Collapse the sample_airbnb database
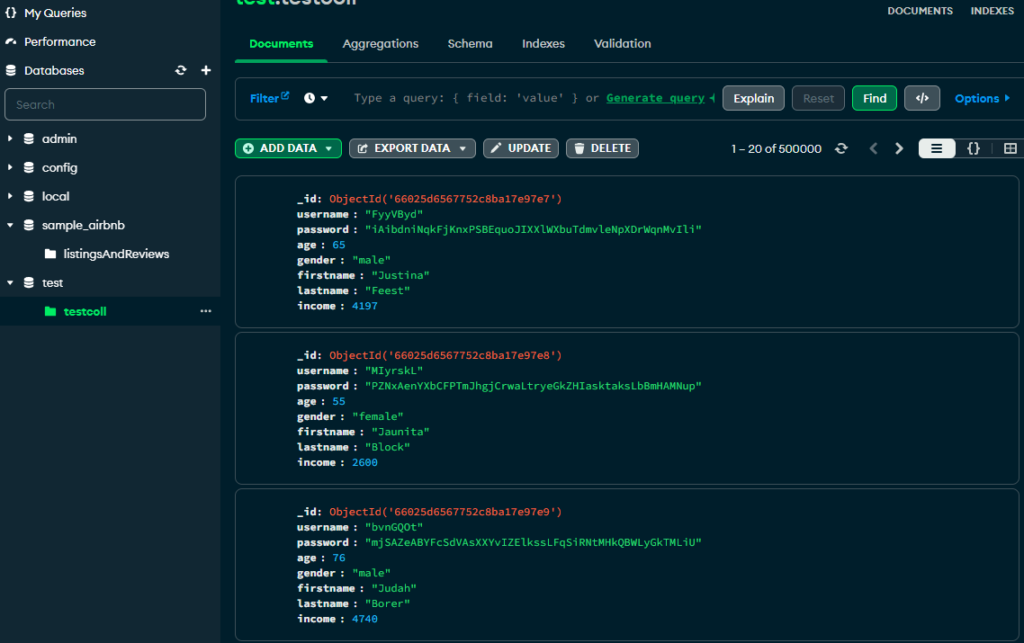 click(10, 225)
